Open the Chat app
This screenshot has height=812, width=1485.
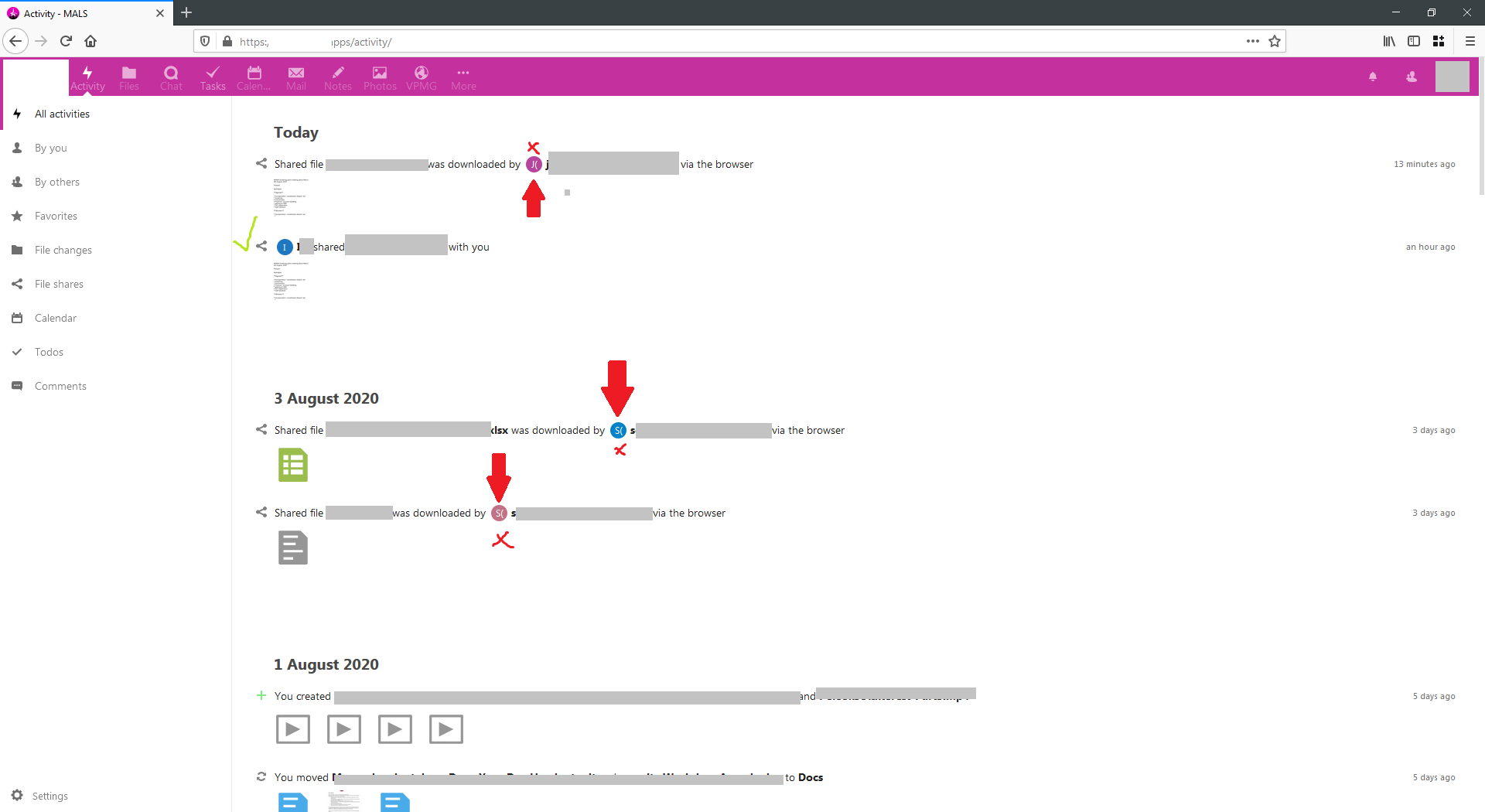(171, 78)
